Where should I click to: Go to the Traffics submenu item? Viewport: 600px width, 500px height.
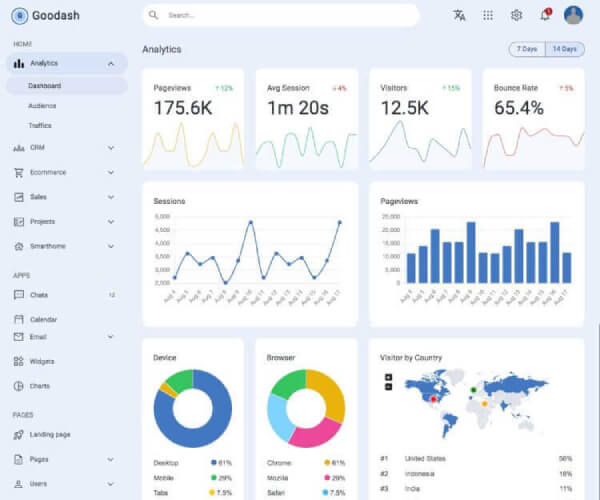[40, 126]
